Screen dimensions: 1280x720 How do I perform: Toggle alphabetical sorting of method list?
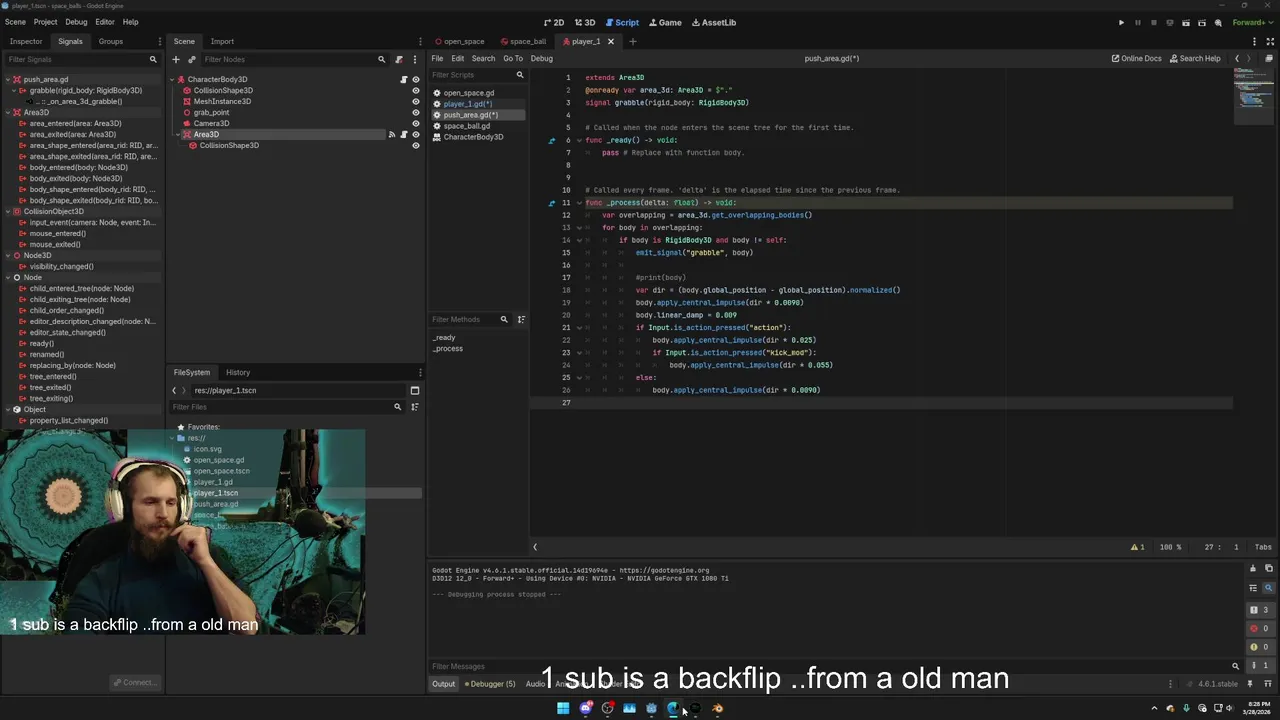point(521,319)
